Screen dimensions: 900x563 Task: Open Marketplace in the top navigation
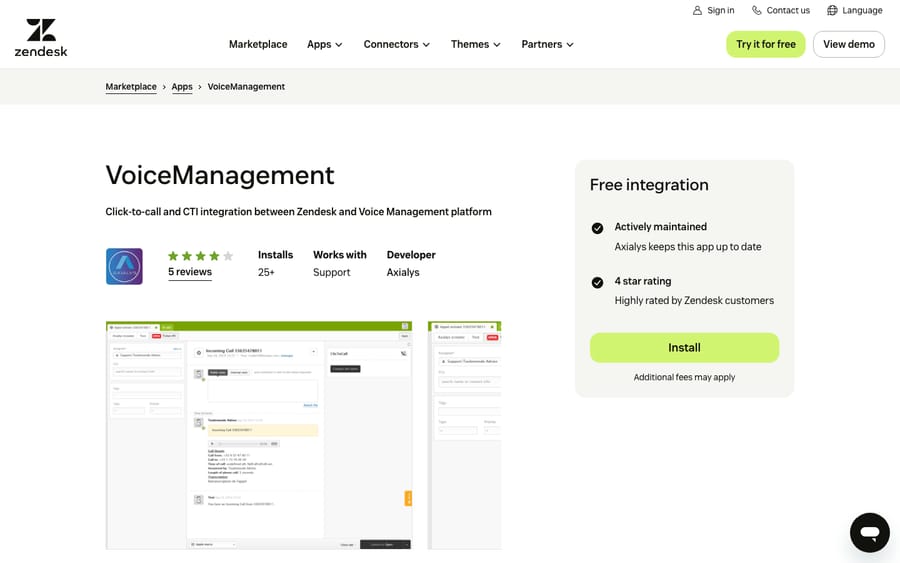[x=258, y=44]
